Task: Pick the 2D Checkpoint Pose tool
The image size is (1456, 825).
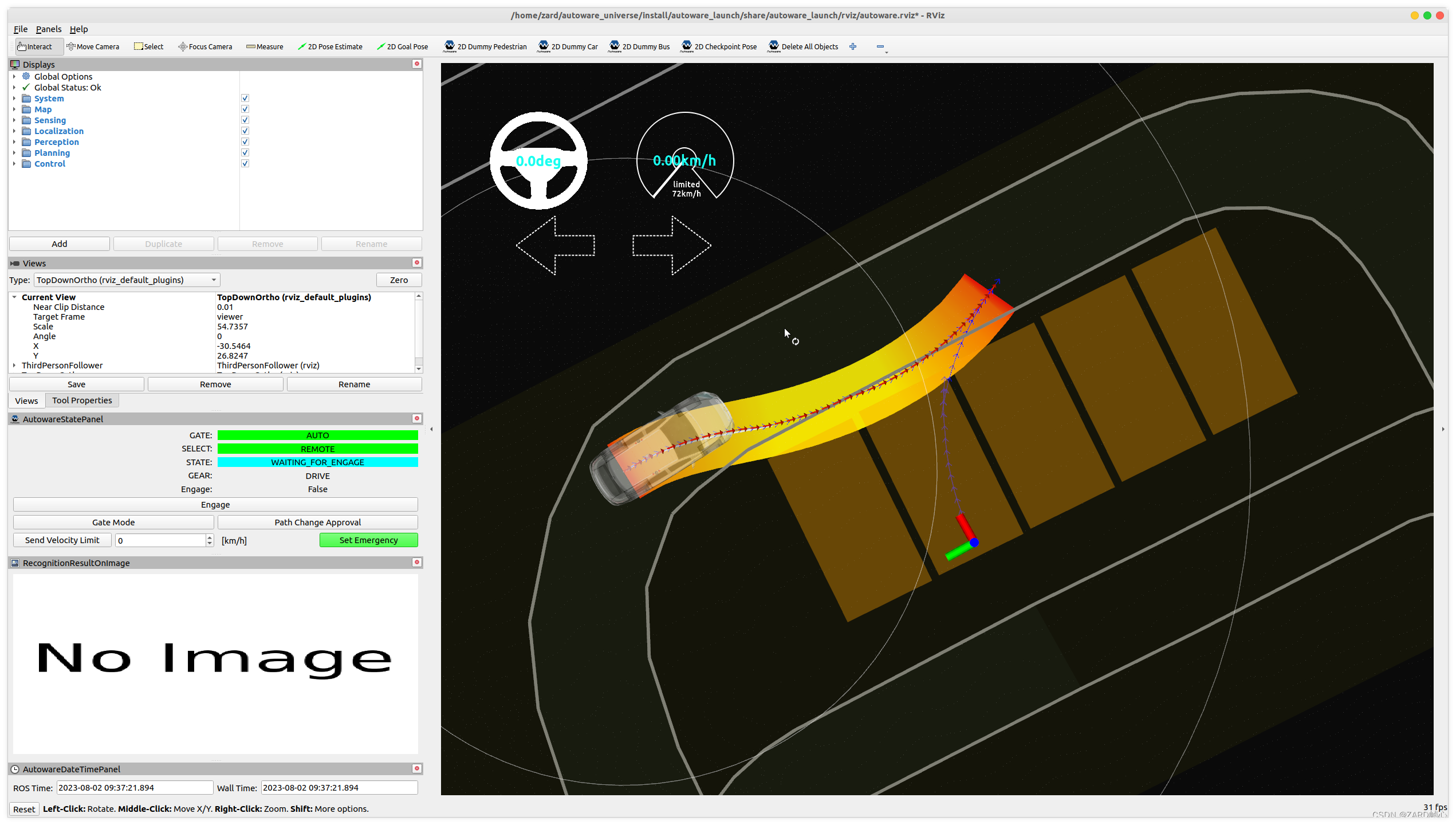Action: [x=719, y=46]
